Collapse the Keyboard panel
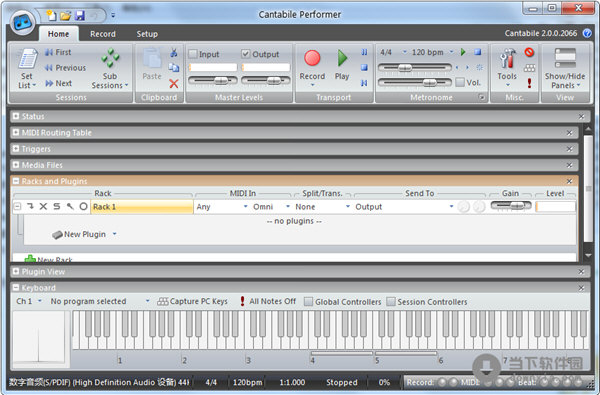600x395 pixels. pos(16,287)
